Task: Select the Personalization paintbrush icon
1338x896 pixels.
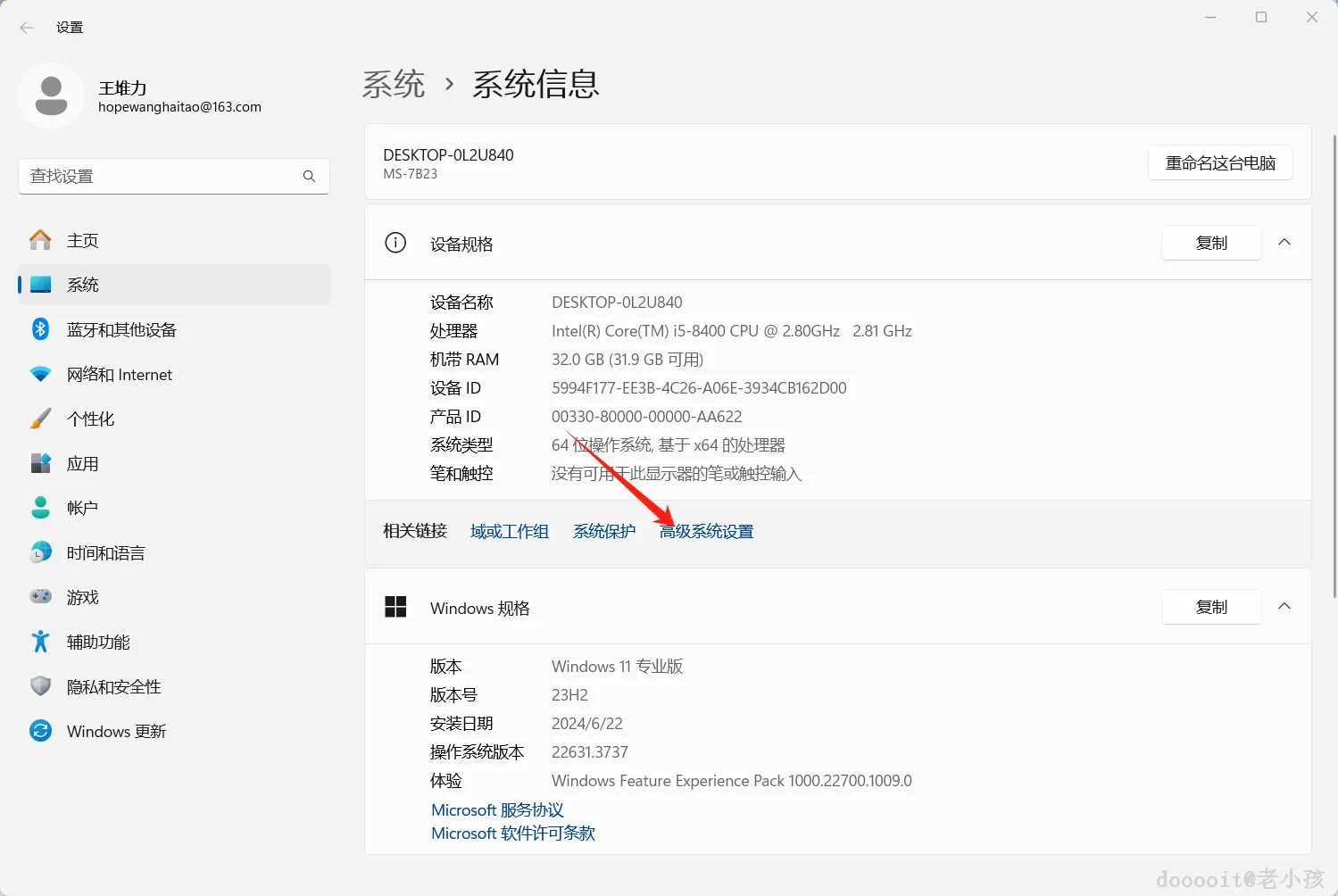Action: click(40, 419)
